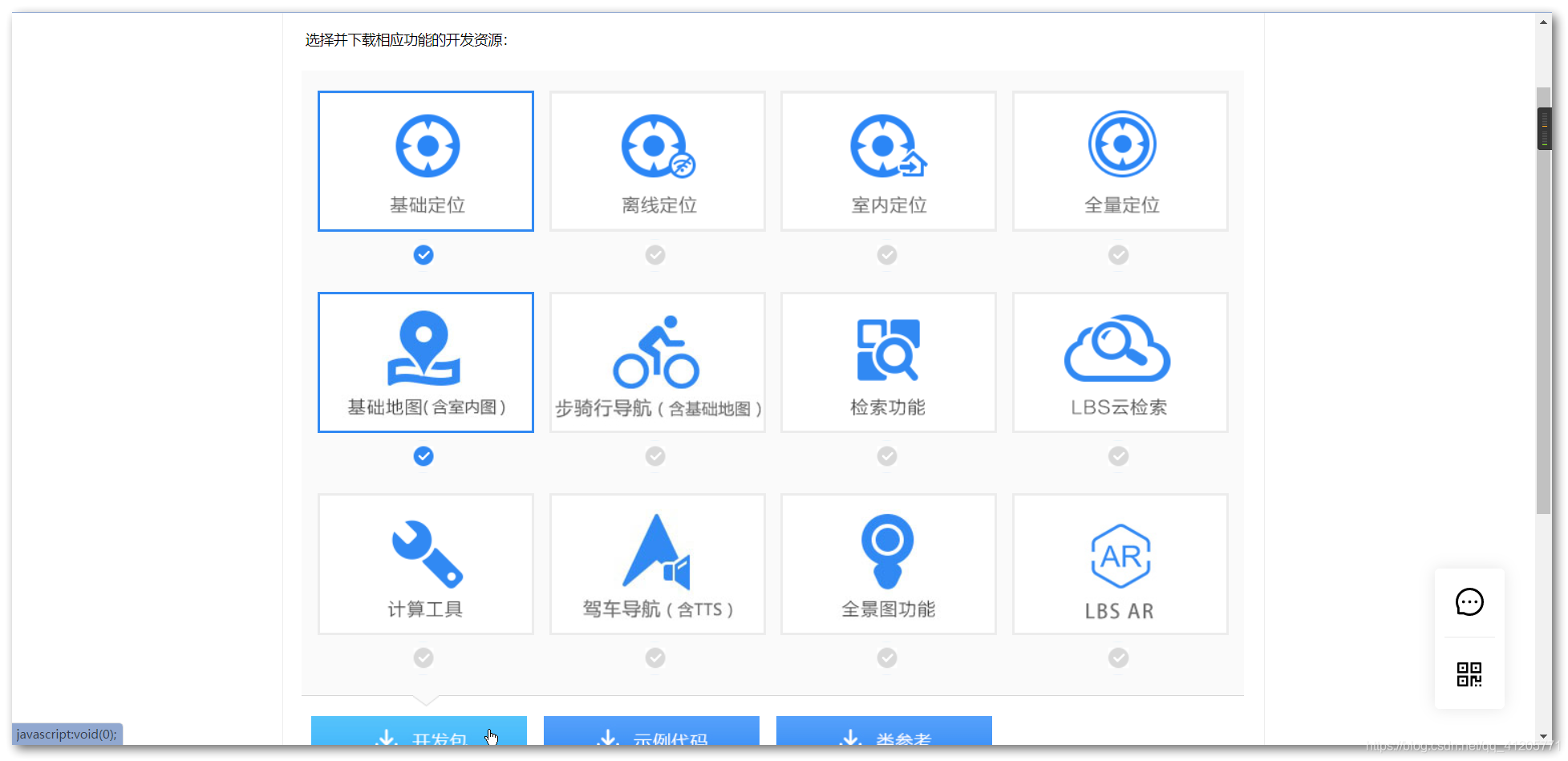The width and height of the screenshot is (1568, 761).
Task: Click the page vertical scrollbar thumb
Action: pos(1544,301)
